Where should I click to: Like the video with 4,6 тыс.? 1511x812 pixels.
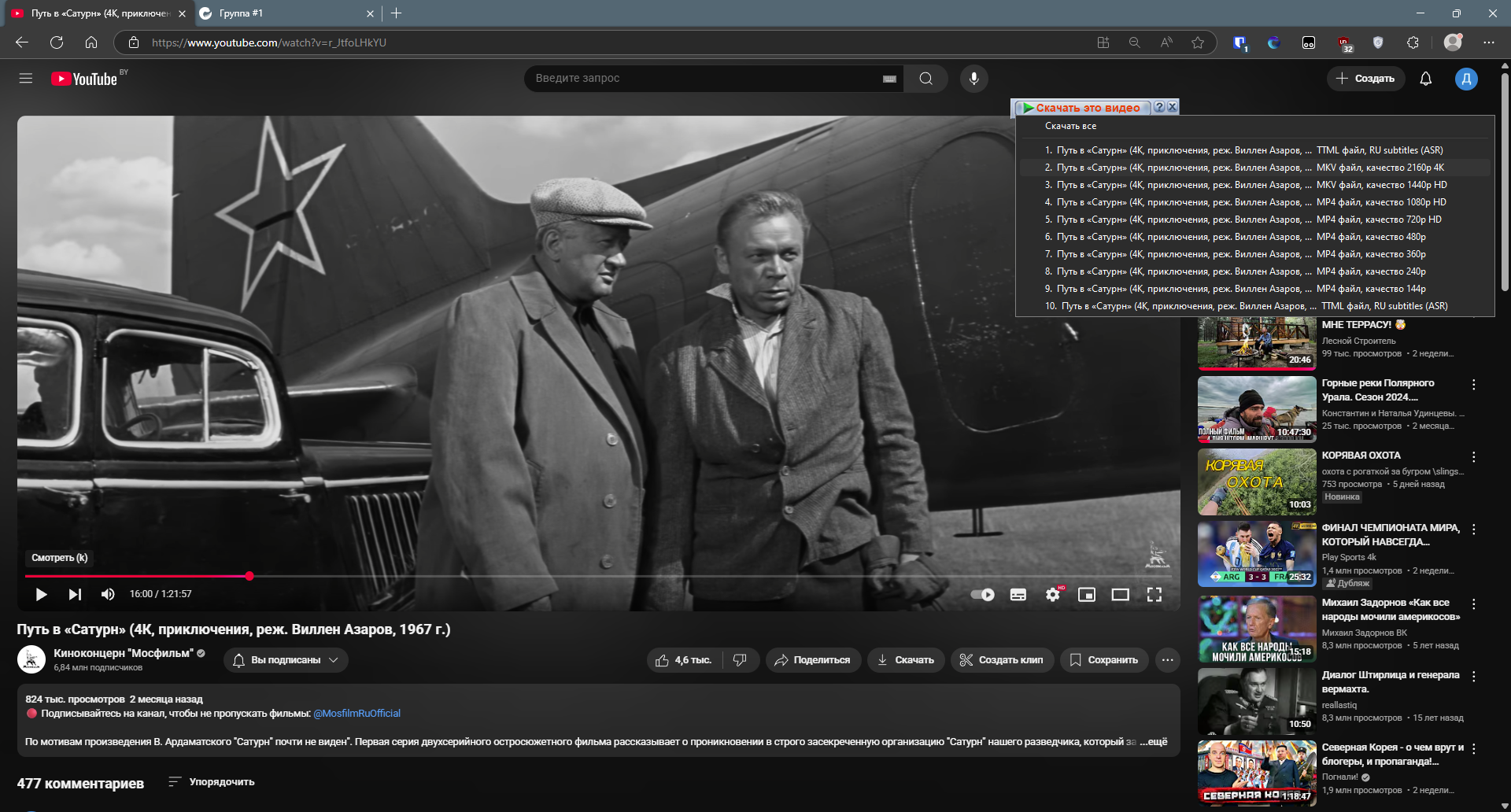(x=683, y=660)
